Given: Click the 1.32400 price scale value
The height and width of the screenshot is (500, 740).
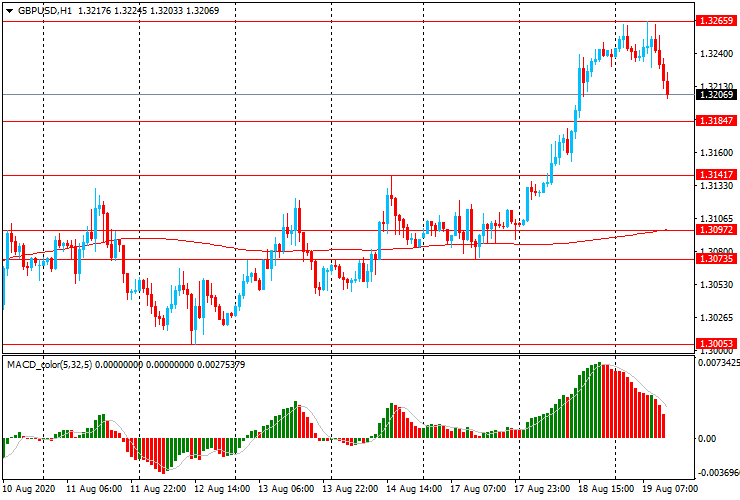Looking at the screenshot, I should pos(716,54).
